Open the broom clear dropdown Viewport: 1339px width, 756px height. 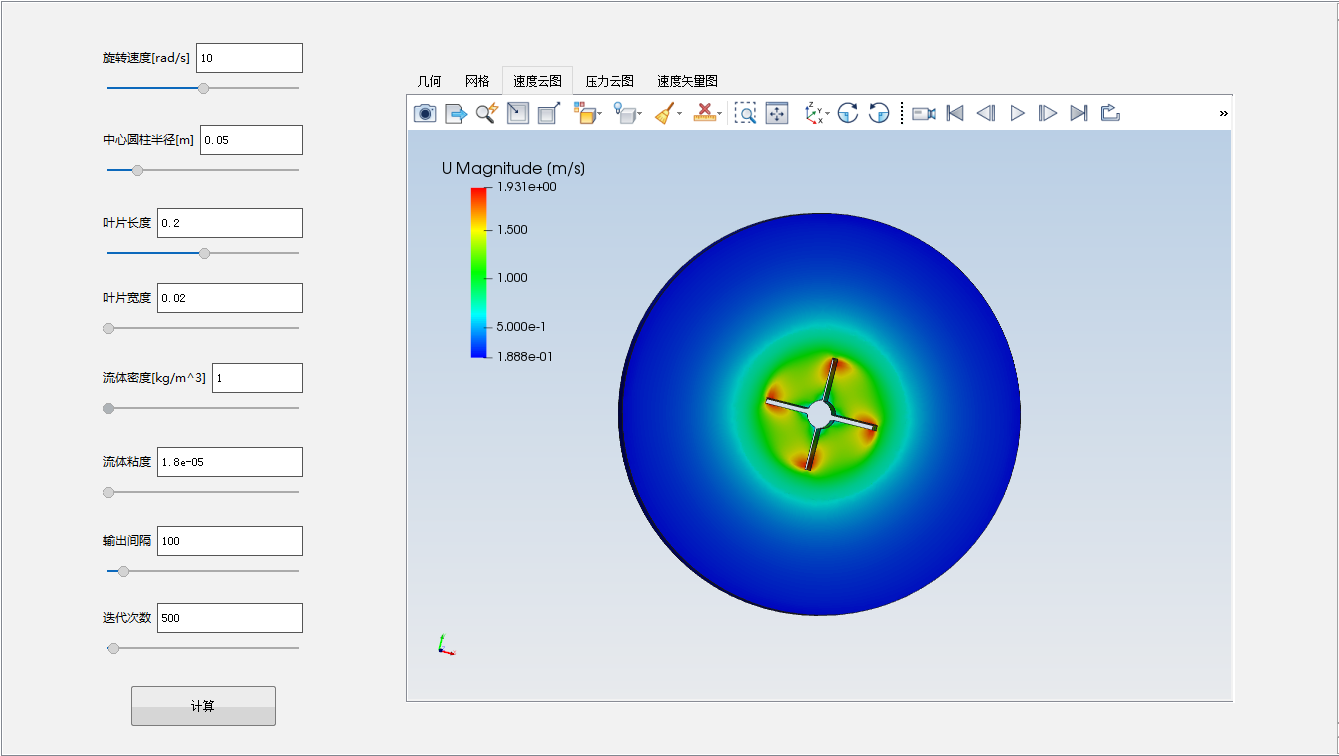667,113
